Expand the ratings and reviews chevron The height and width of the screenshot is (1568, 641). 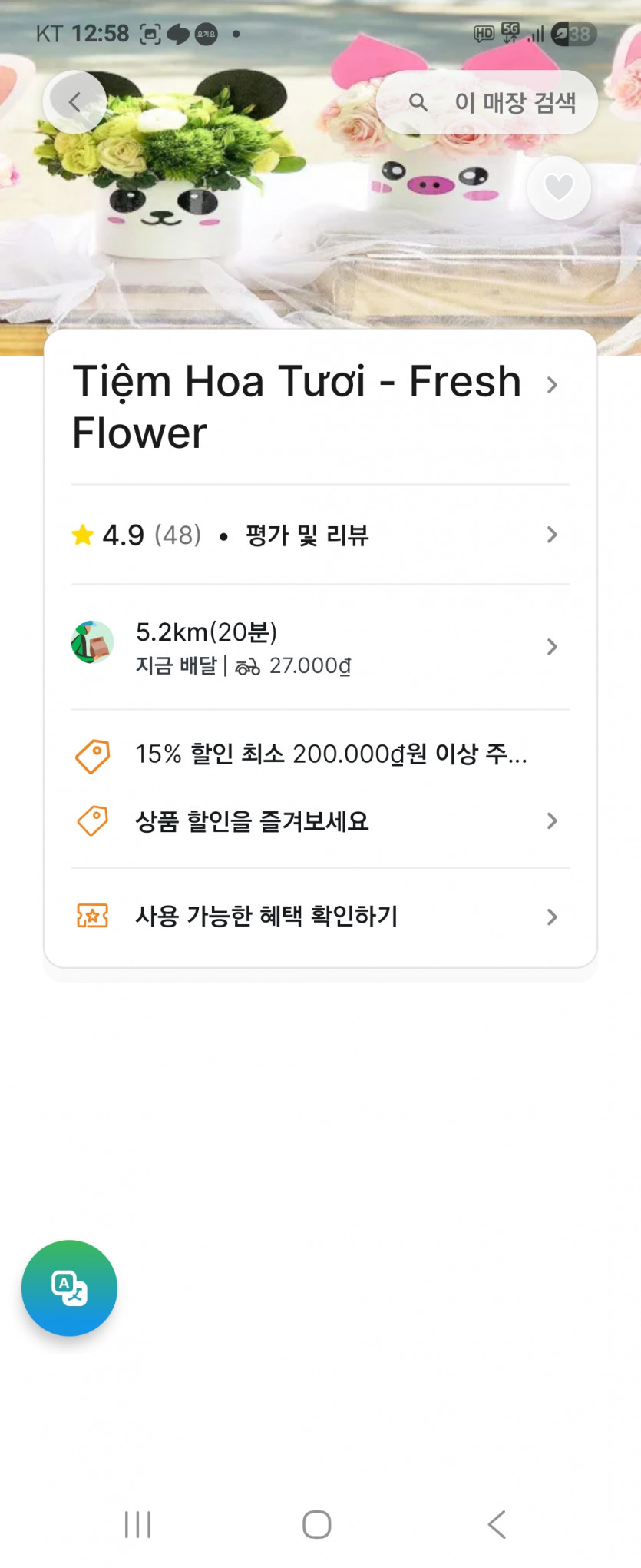[552, 535]
